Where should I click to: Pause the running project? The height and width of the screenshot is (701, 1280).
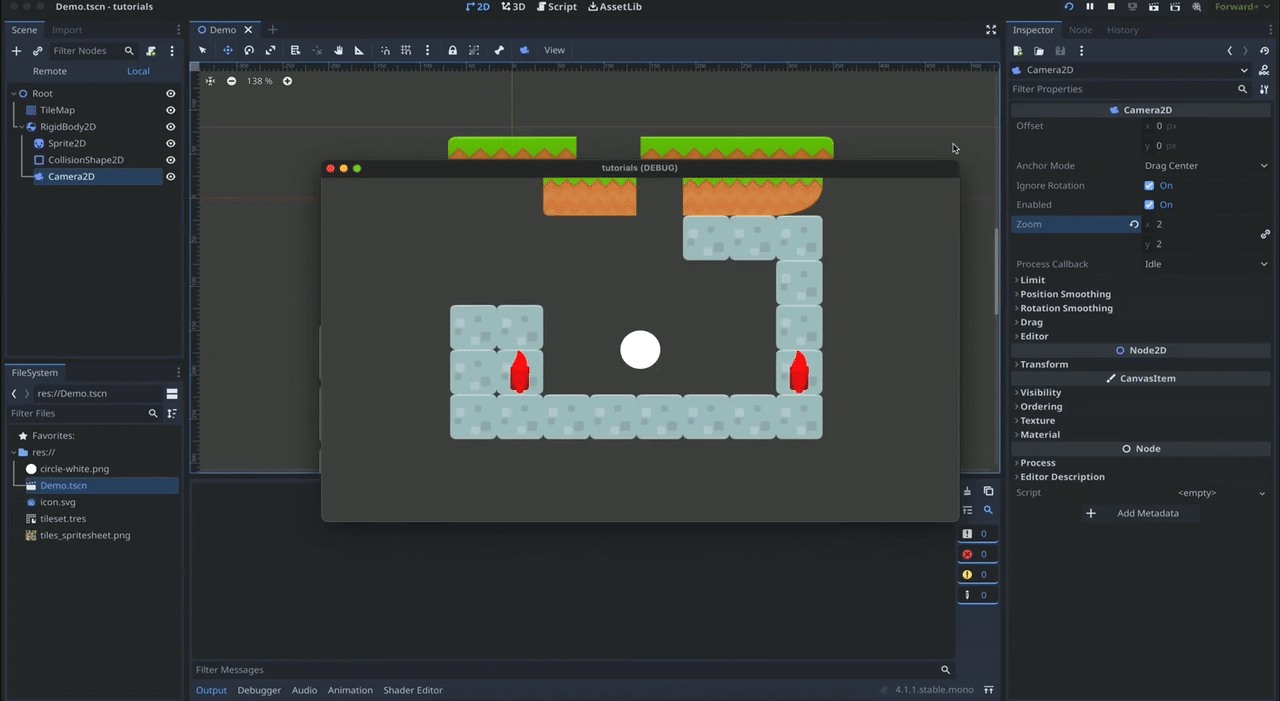[1090, 7]
